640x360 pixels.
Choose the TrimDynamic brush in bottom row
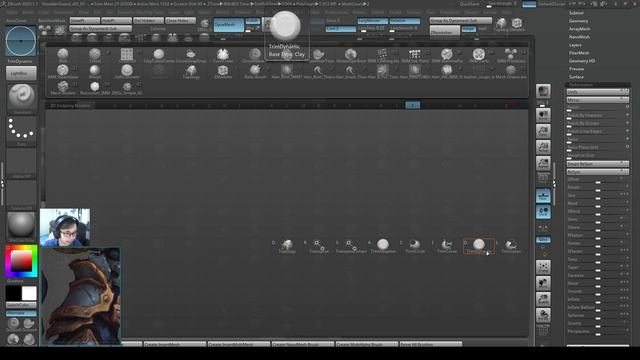click(x=478, y=246)
